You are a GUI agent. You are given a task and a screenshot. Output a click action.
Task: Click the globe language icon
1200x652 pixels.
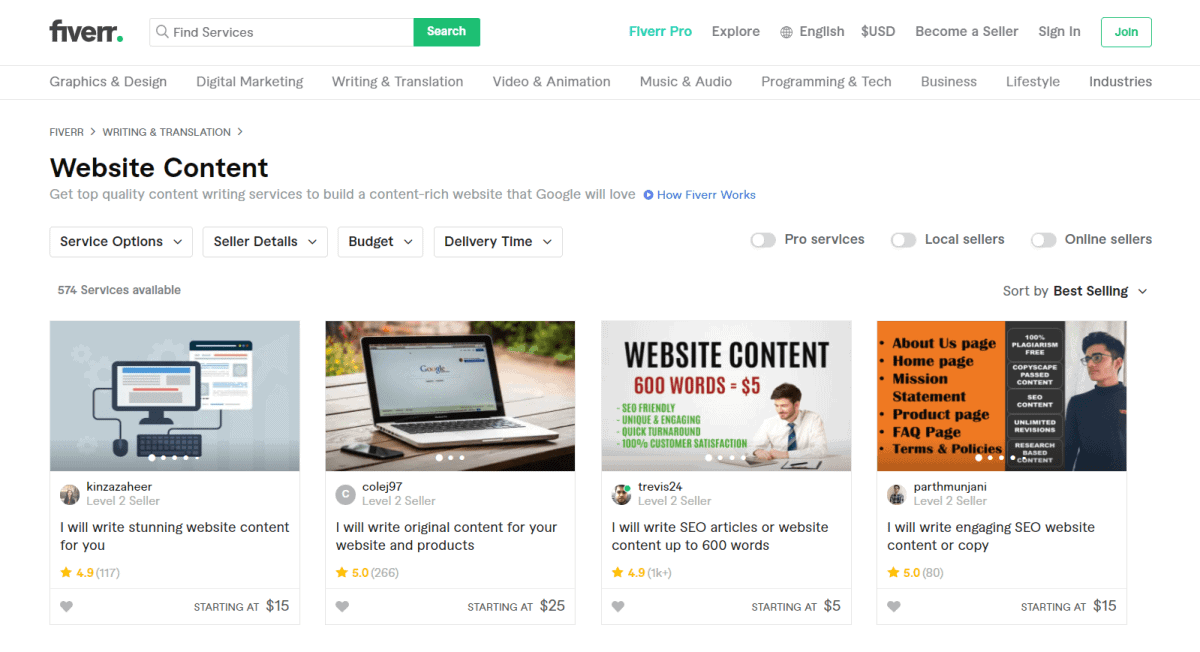click(x=786, y=32)
